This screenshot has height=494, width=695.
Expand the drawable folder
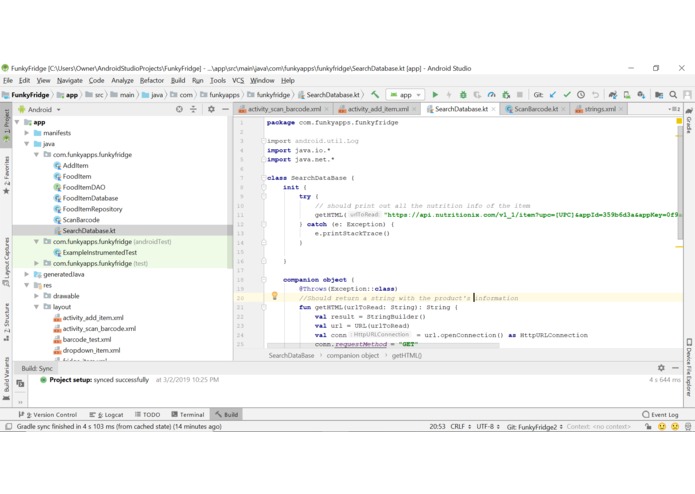pyautogui.click(x=36, y=296)
